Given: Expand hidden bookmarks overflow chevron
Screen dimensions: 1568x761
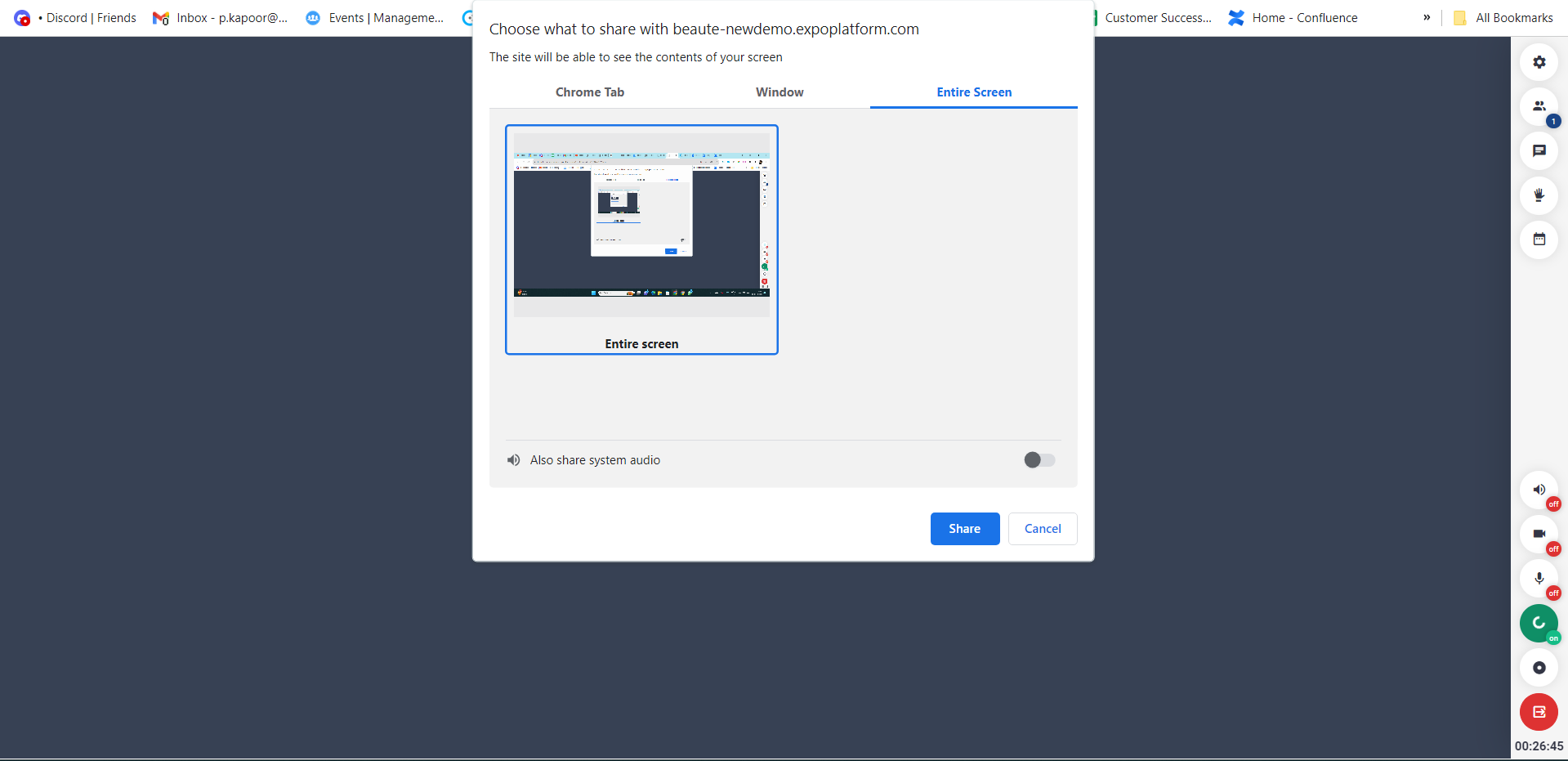Looking at the screenshot, I should click(x=1427, y=17).
